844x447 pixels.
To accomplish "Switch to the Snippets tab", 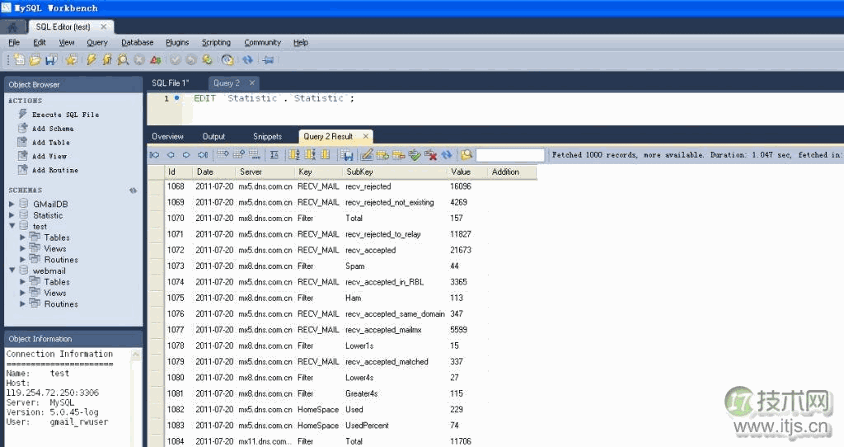I will click(x=267, y=136).
